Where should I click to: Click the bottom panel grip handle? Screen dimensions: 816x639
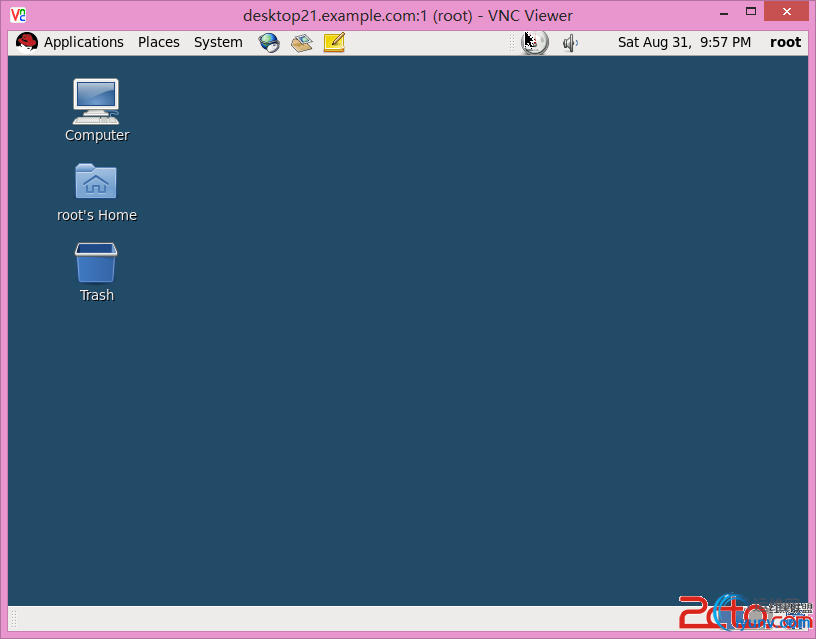point(13,619)
